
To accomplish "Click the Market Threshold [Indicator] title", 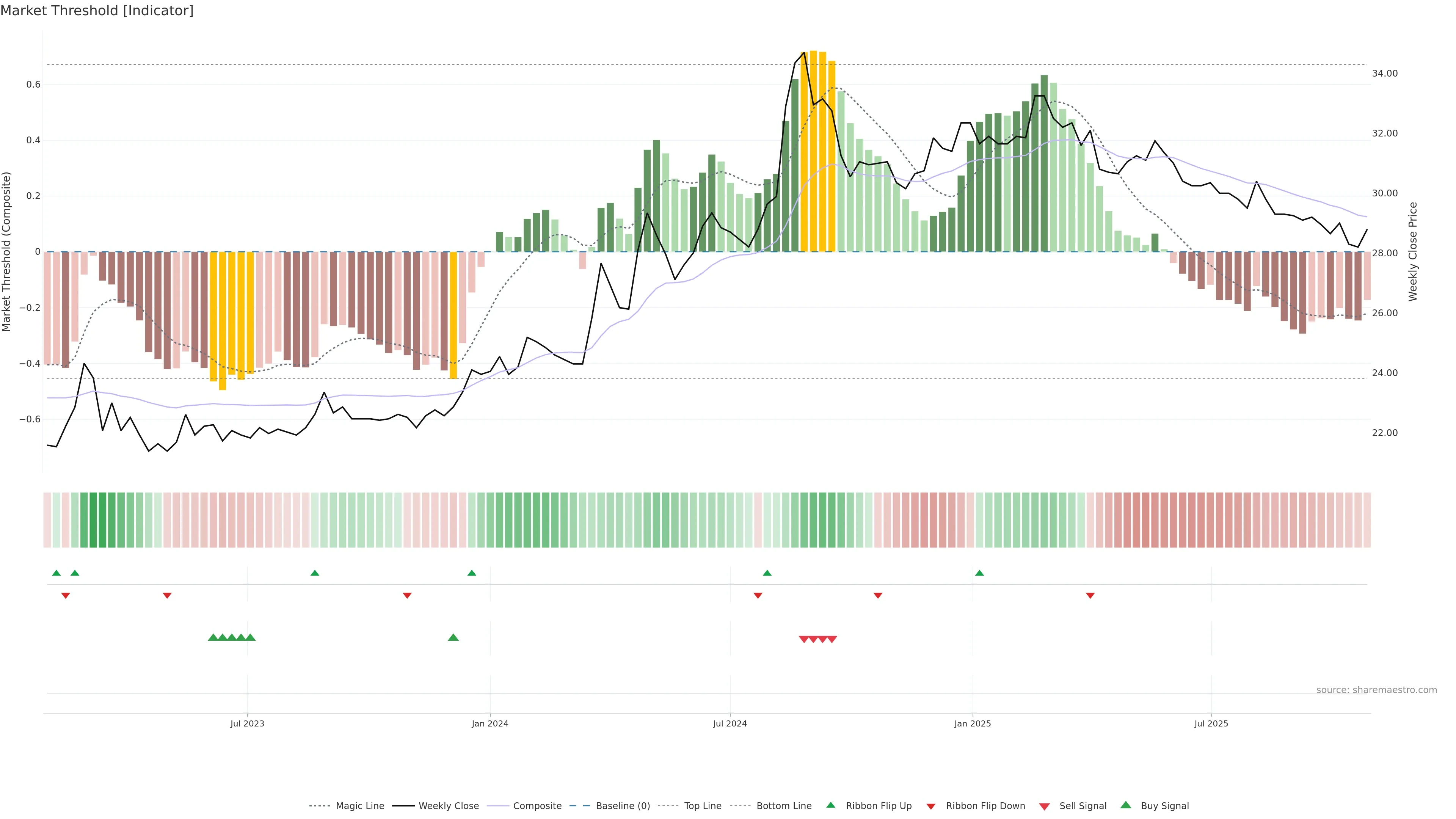I will [97, 11].
